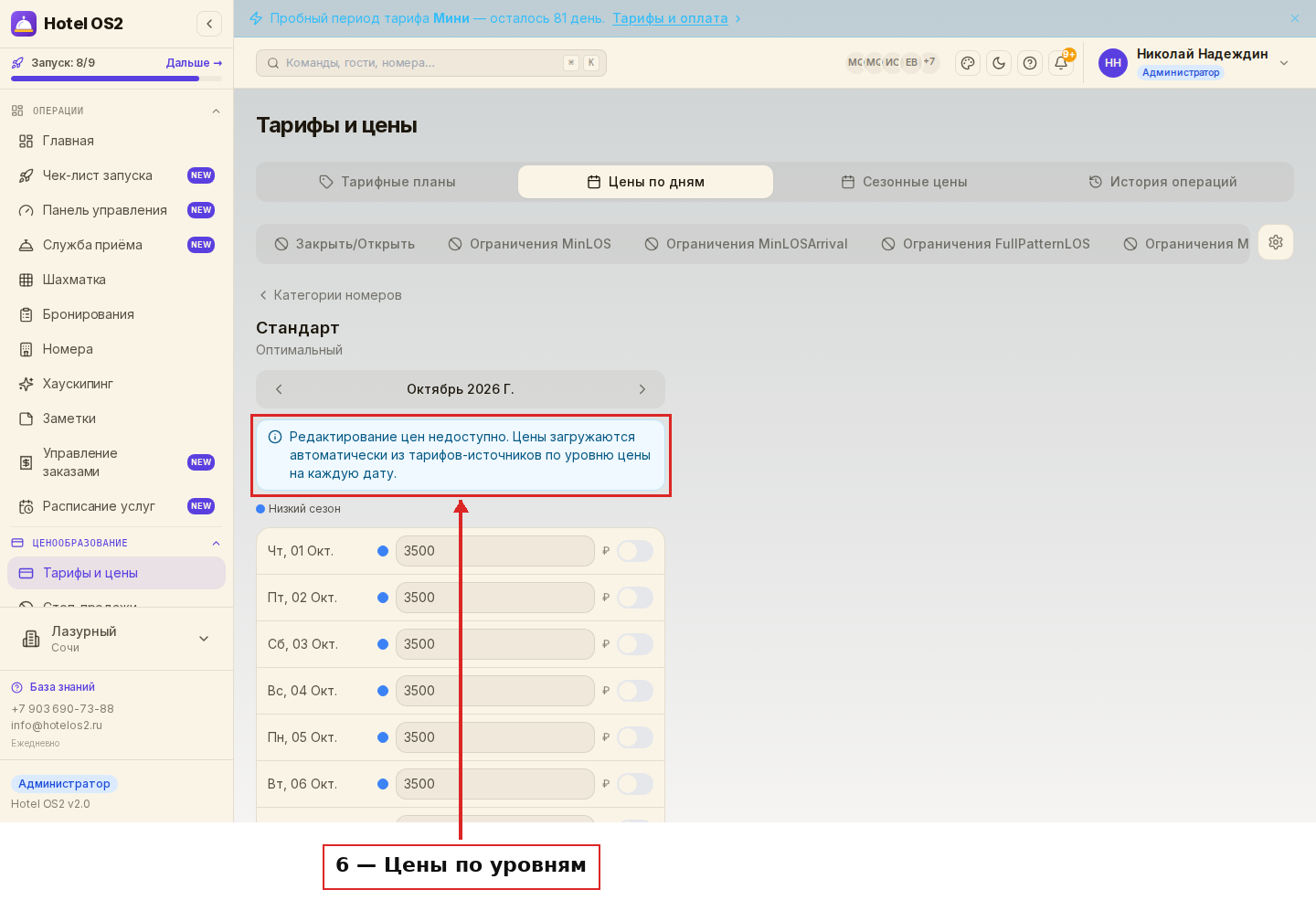This screenshot has width=1316, height=911.
Task: Open price table settings gear
Action: click(1276, 242)
